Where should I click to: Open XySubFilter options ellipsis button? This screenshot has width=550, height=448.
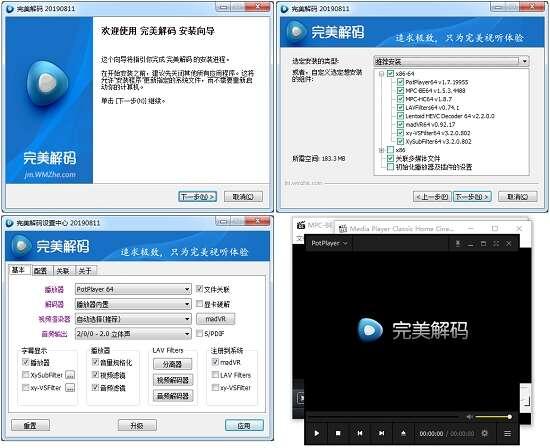pos(70,375)
